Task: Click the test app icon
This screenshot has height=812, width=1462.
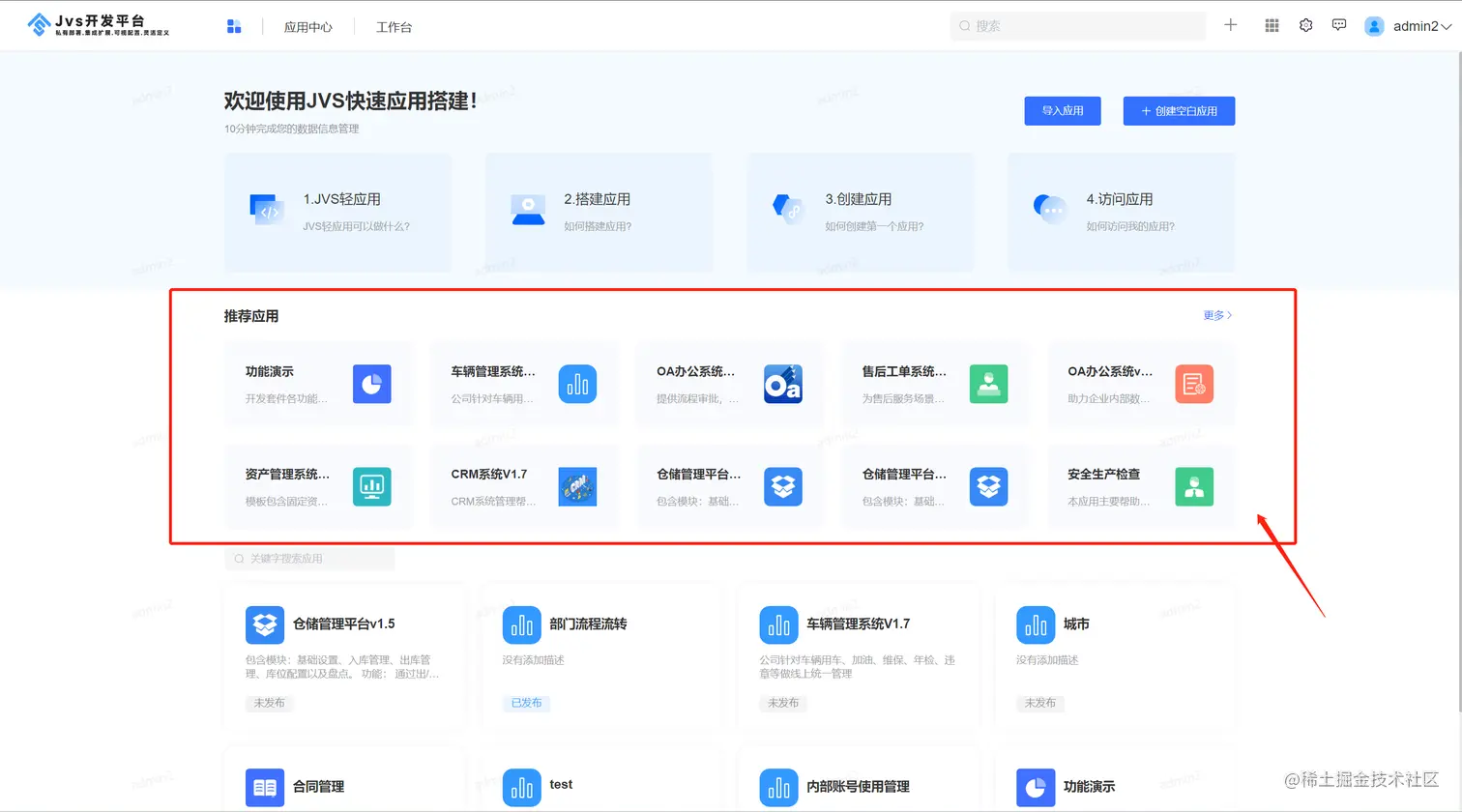Action: pos(522,788)
